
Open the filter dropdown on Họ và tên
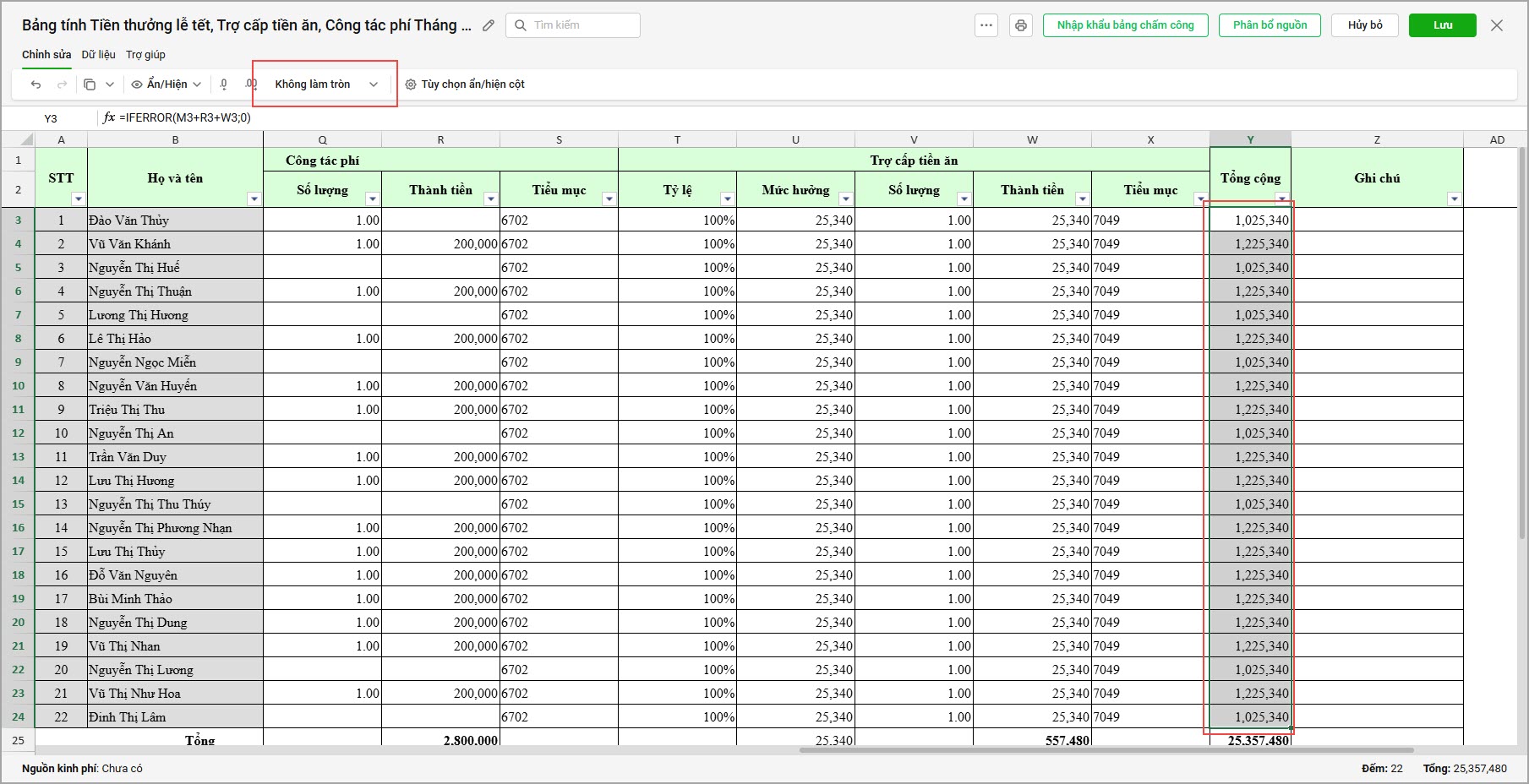(x=254, y=199)
